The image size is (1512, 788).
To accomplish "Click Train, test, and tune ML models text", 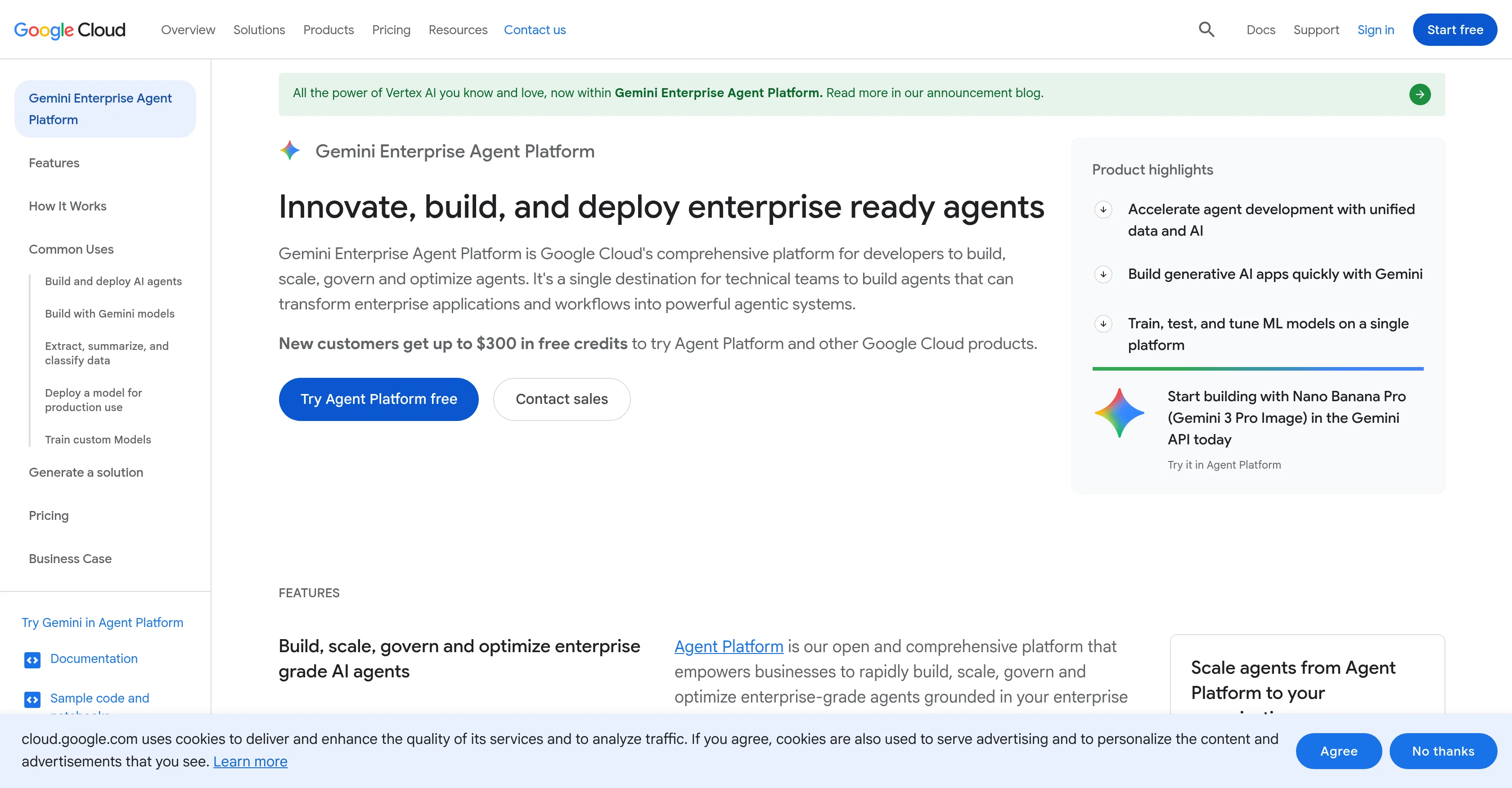I will pos(1268,334).
